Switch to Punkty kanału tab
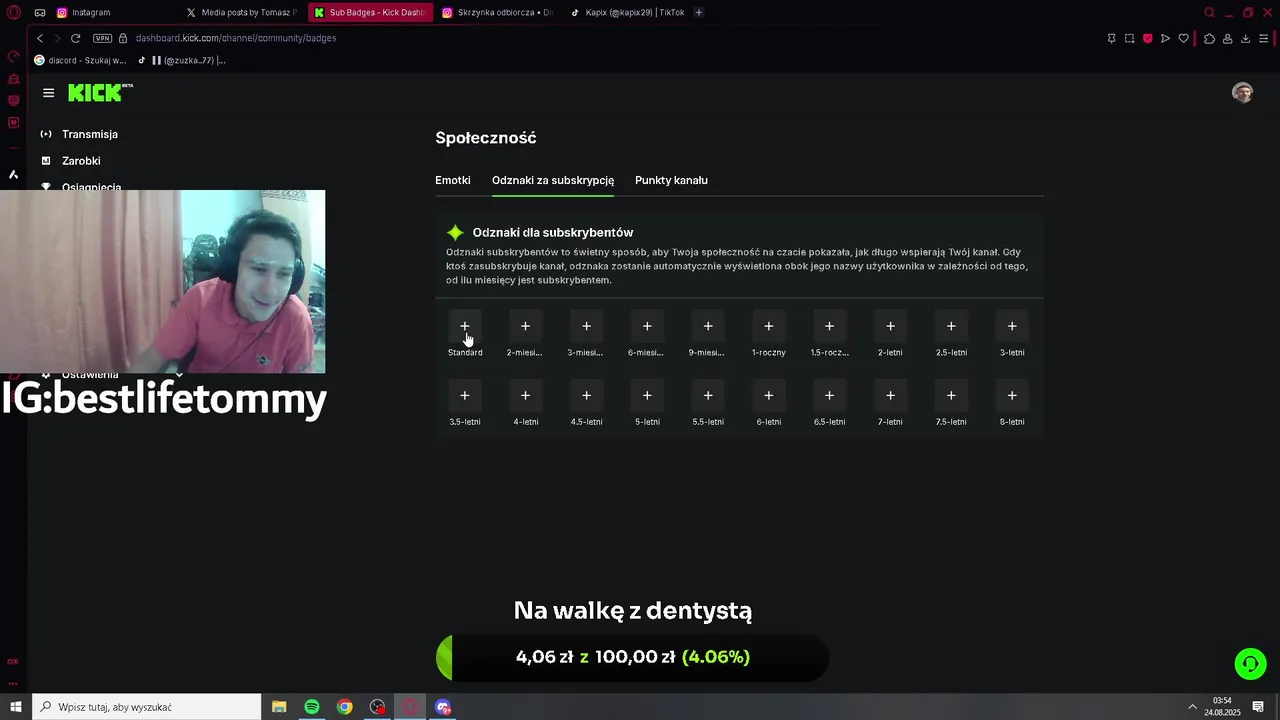The height and width of the screenshot is (720, 1280). 671,180
